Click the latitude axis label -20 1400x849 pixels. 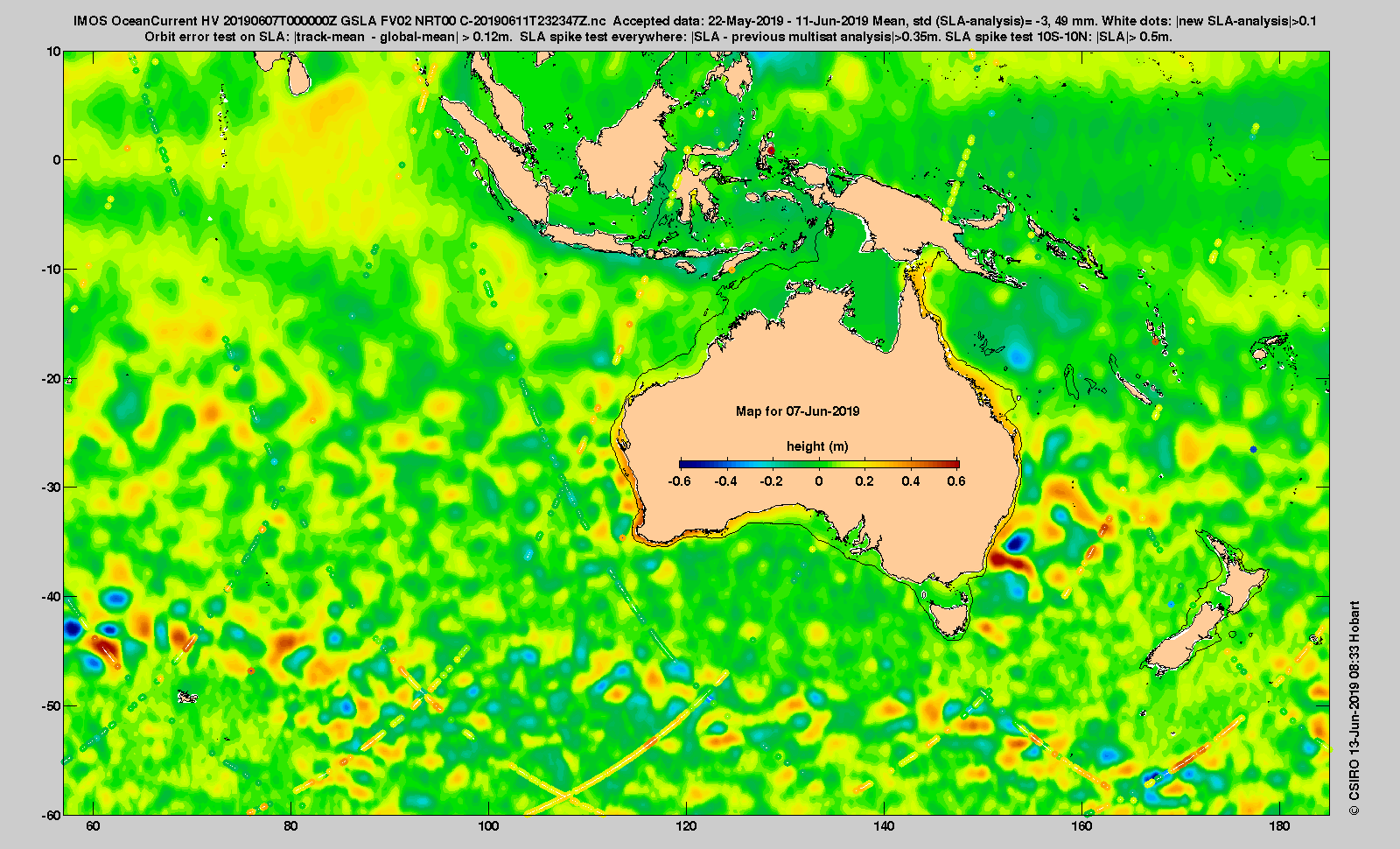[x=52, y=379]
